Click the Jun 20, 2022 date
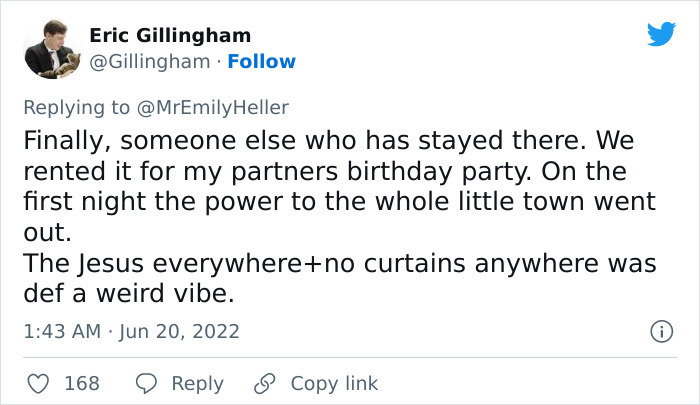Image resolution: width=700 pixels, height=405 pixels. (181, 330)
